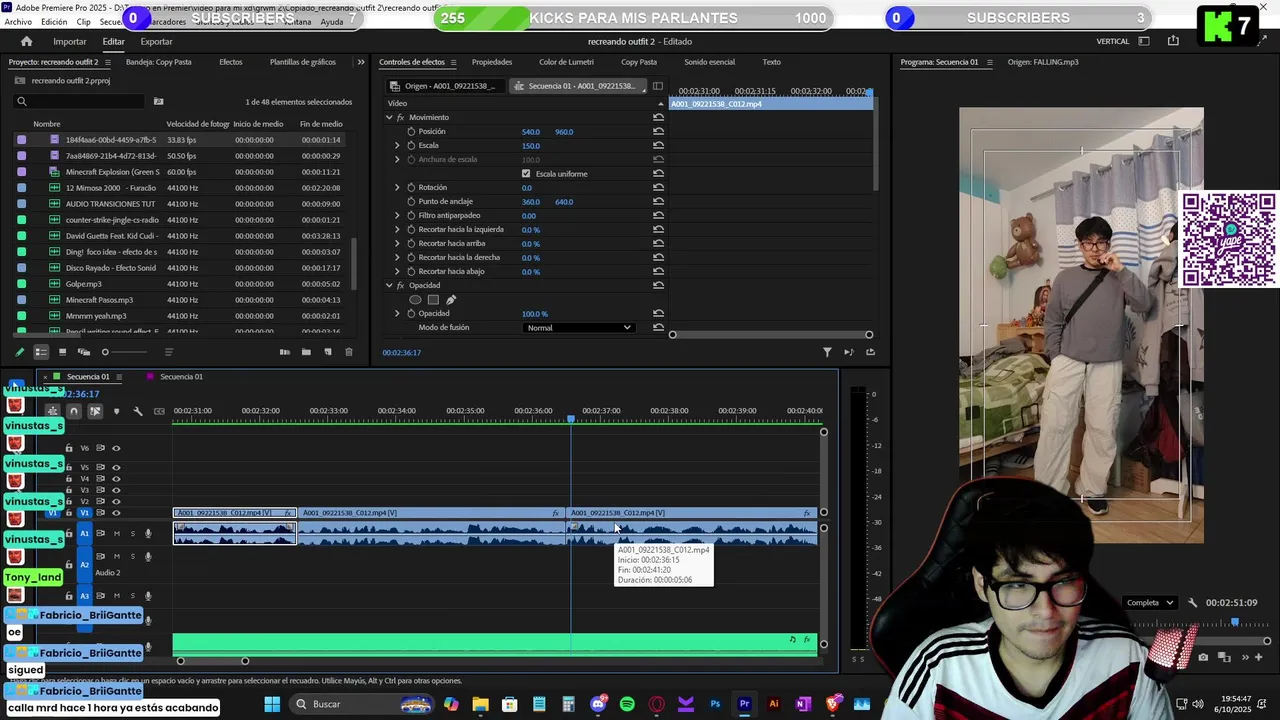Expand Recortar hacia la izquierda property
1280x720 pixels.
point(397,229)
